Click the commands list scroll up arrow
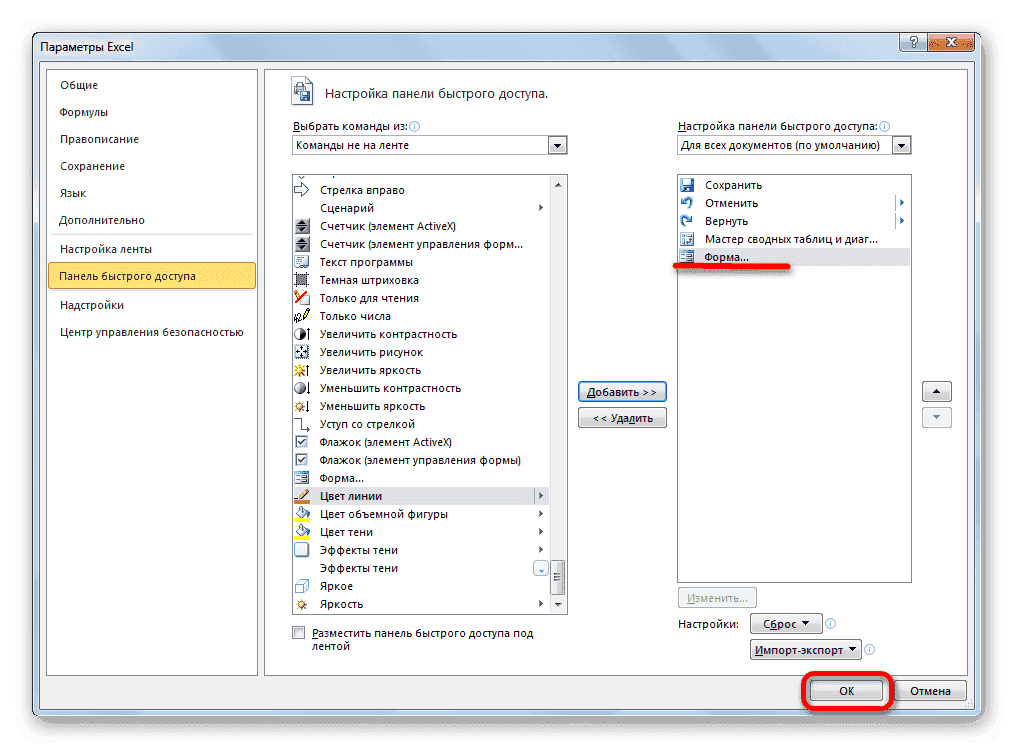 coord(557,184)
